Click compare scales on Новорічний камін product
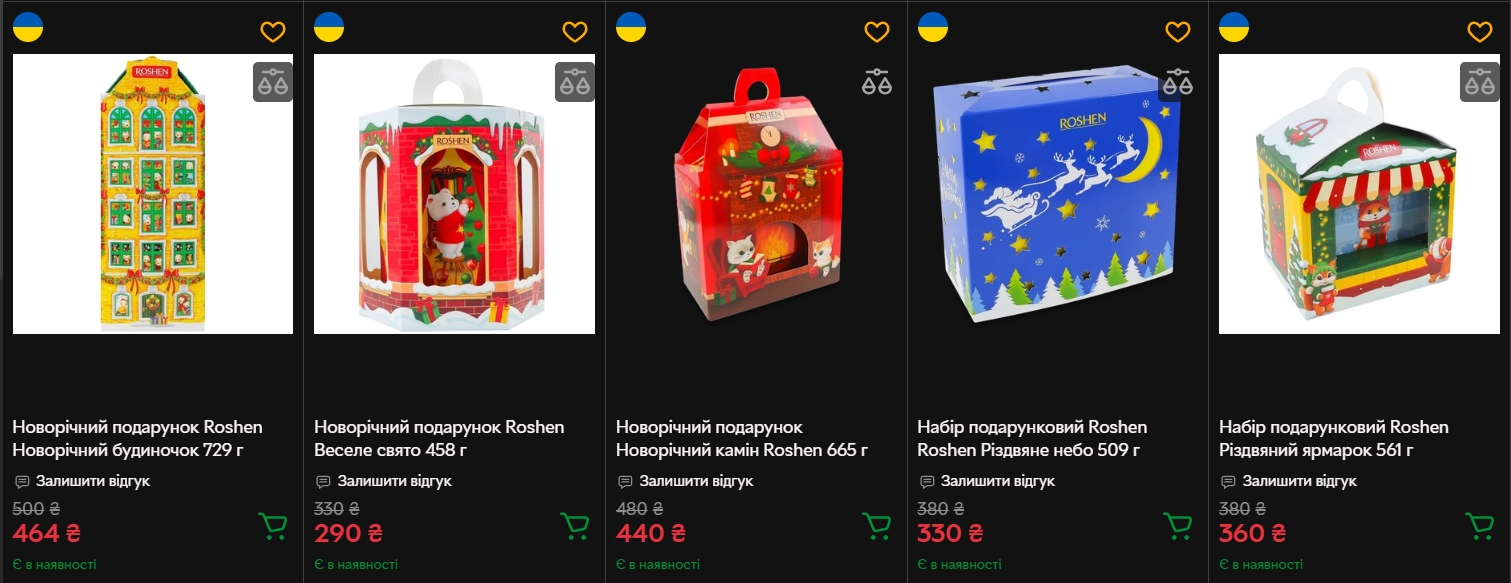1511x583 pixels. (877, 82)
